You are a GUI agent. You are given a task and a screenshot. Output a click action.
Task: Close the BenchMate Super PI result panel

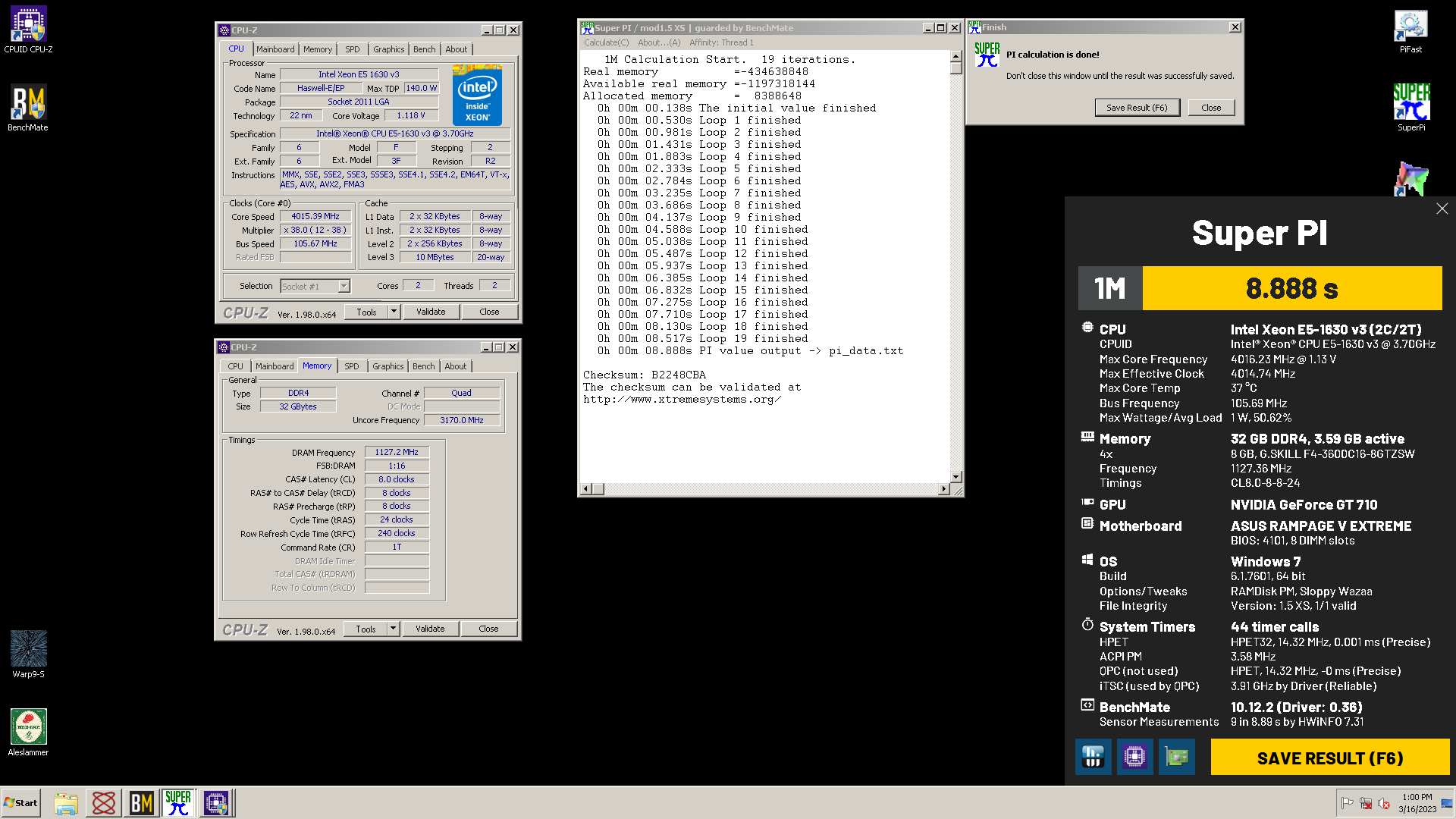[x=1442, y=209]
